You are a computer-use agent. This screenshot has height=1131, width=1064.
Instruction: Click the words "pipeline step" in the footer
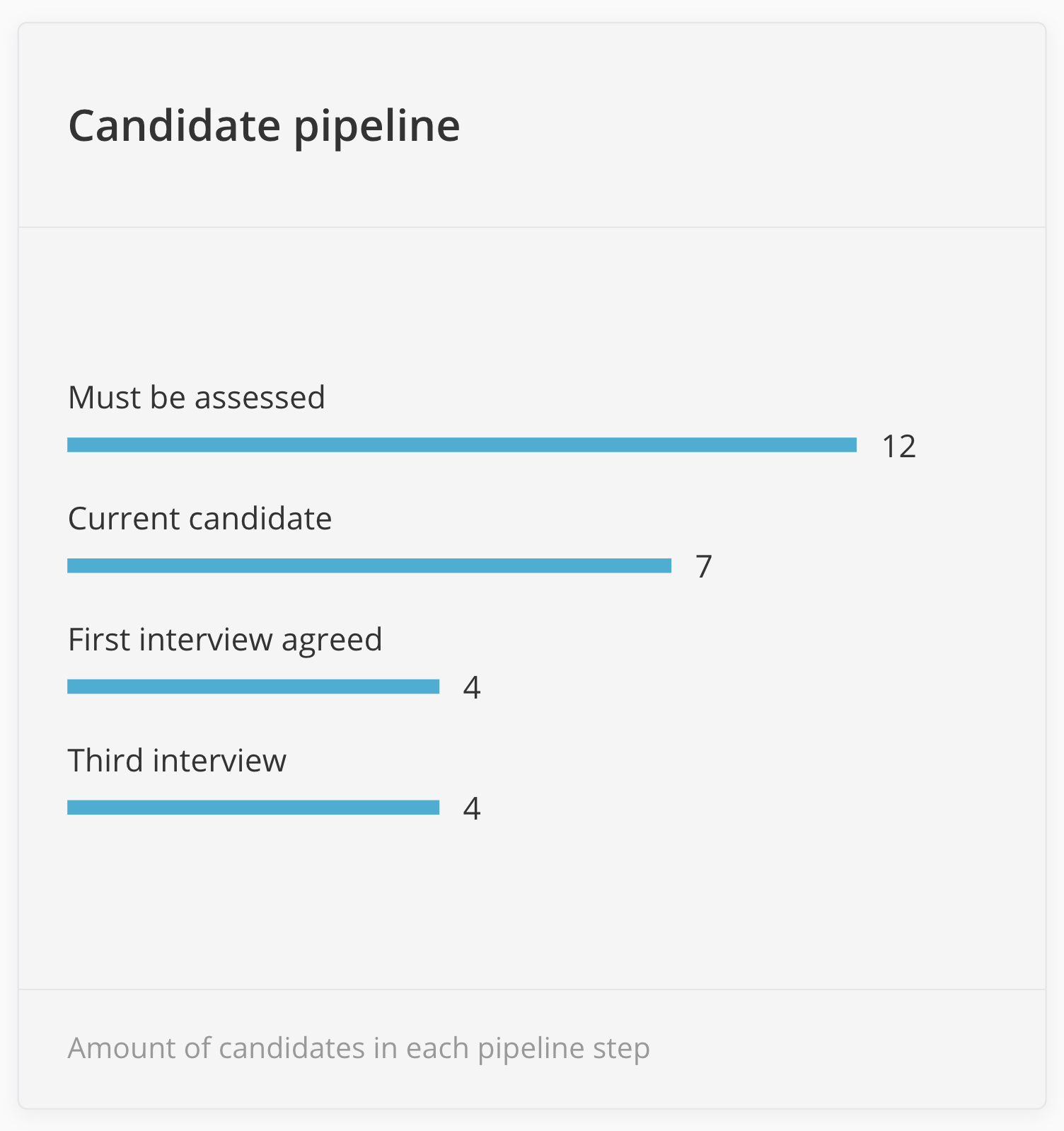(x=563, y=1049)
